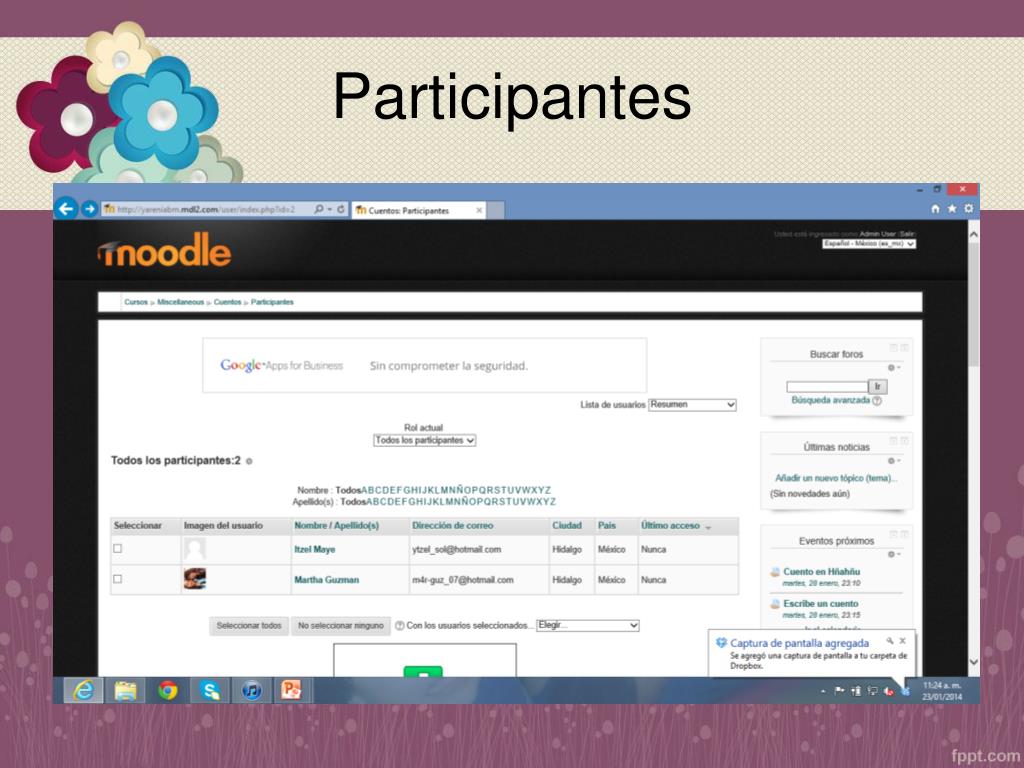
Task: Click the Salir logout link
Action: tap(908, 234)
